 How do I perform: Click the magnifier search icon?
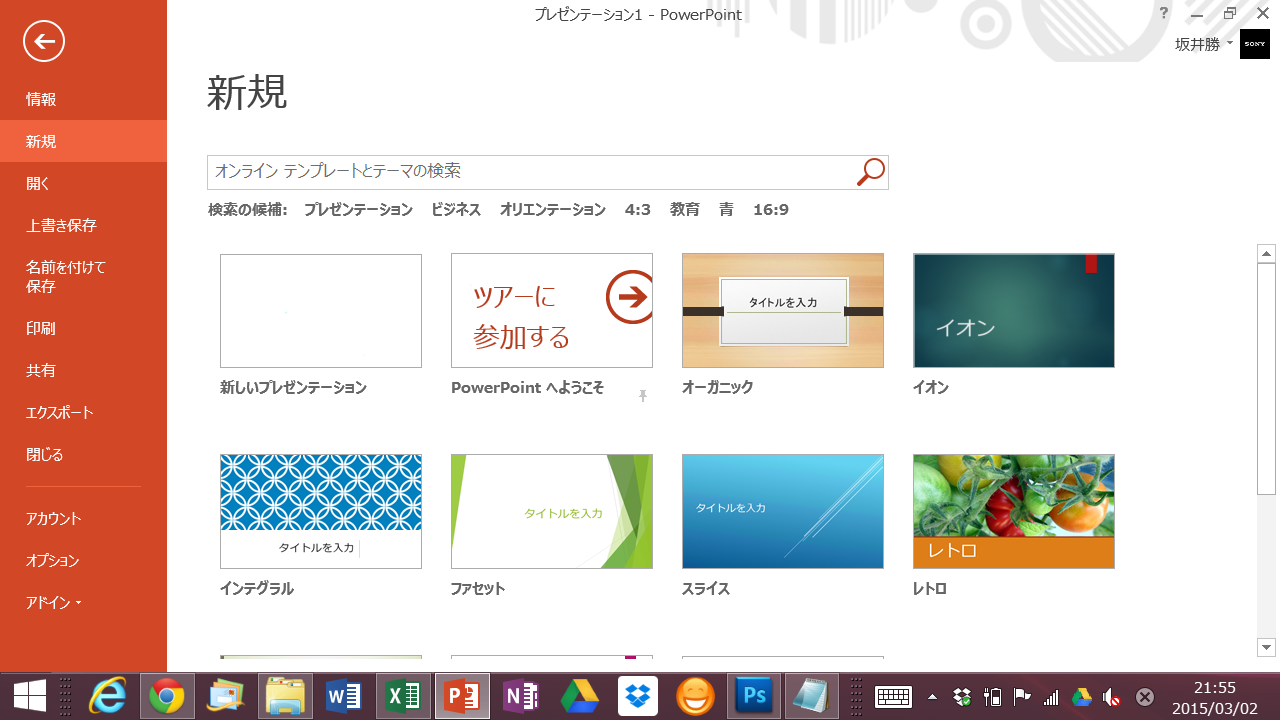(x=871, y=172)
